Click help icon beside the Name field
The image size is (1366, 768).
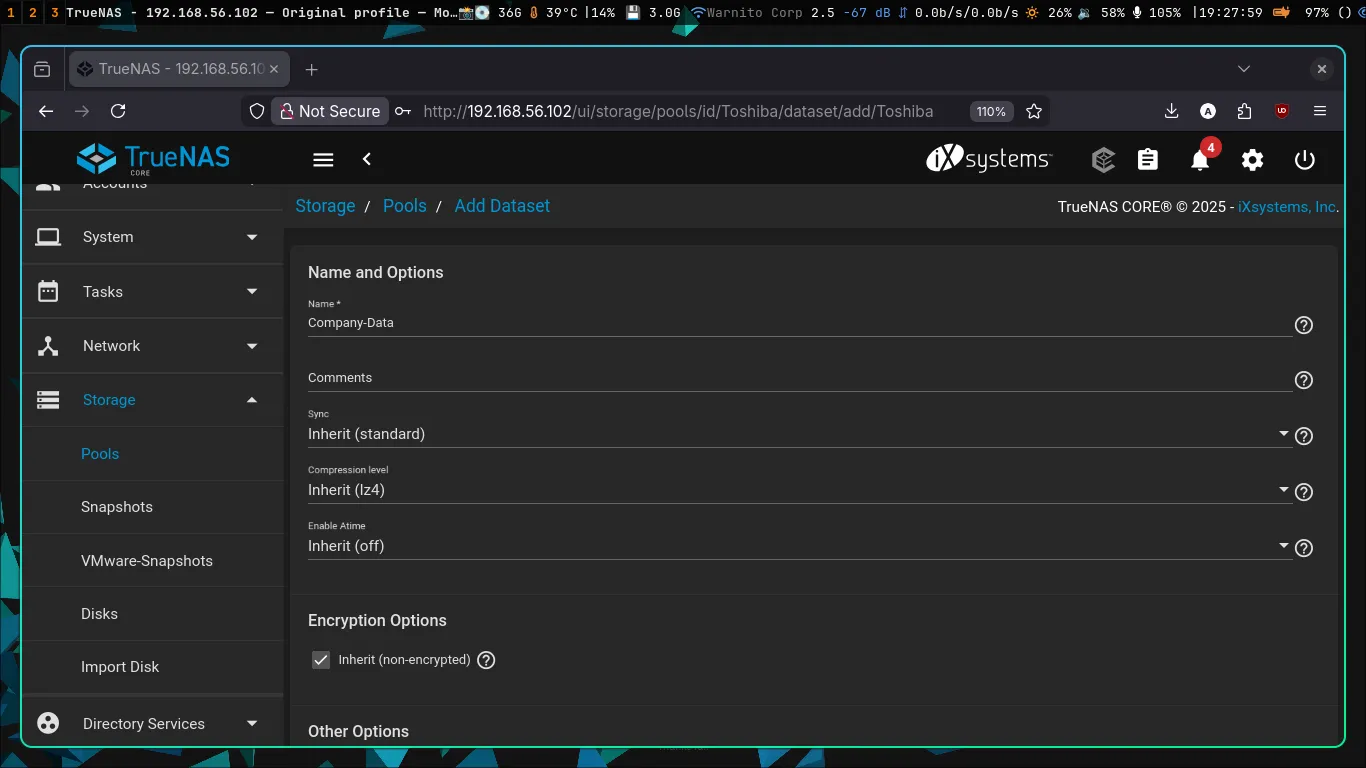[1303, 325]
